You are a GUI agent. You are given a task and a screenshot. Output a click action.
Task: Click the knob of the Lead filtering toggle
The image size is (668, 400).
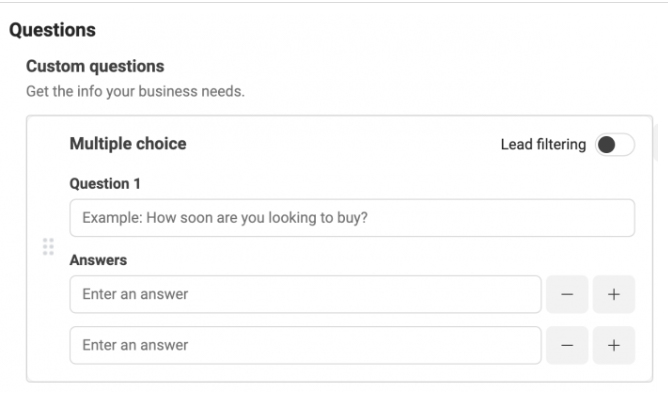[606, 144]
